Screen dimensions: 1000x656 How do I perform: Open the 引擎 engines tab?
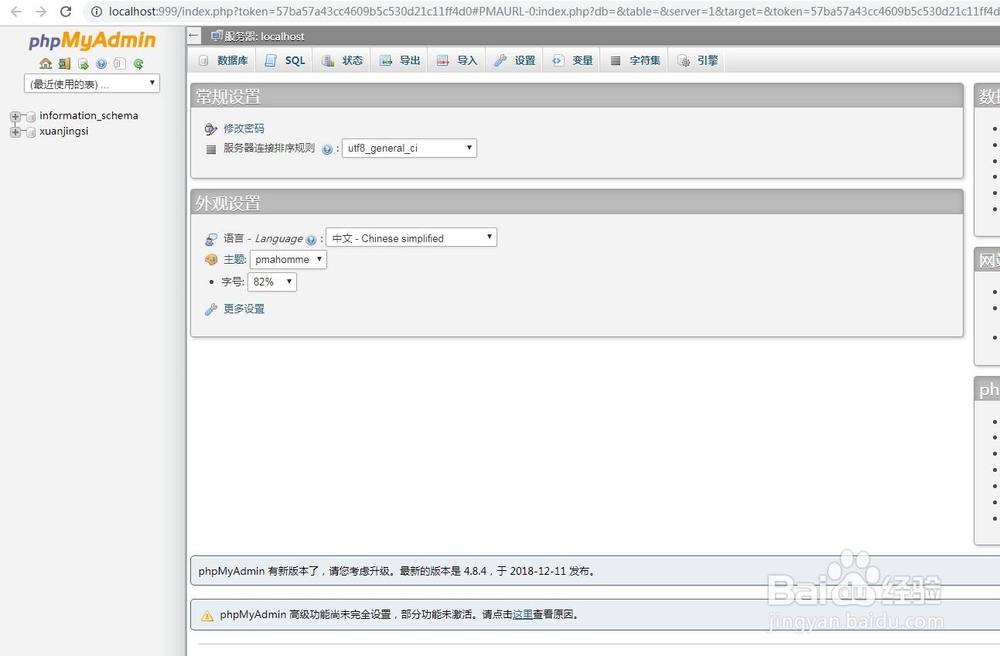tap(697, 61)
